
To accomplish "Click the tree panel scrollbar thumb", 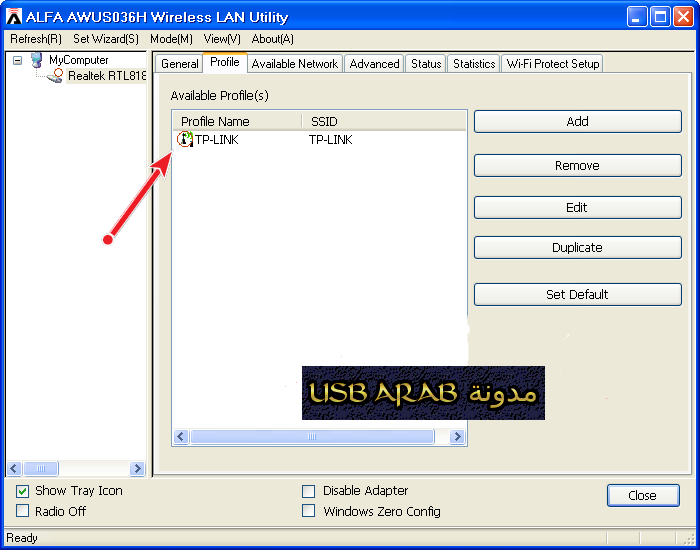I will point(41,468).
